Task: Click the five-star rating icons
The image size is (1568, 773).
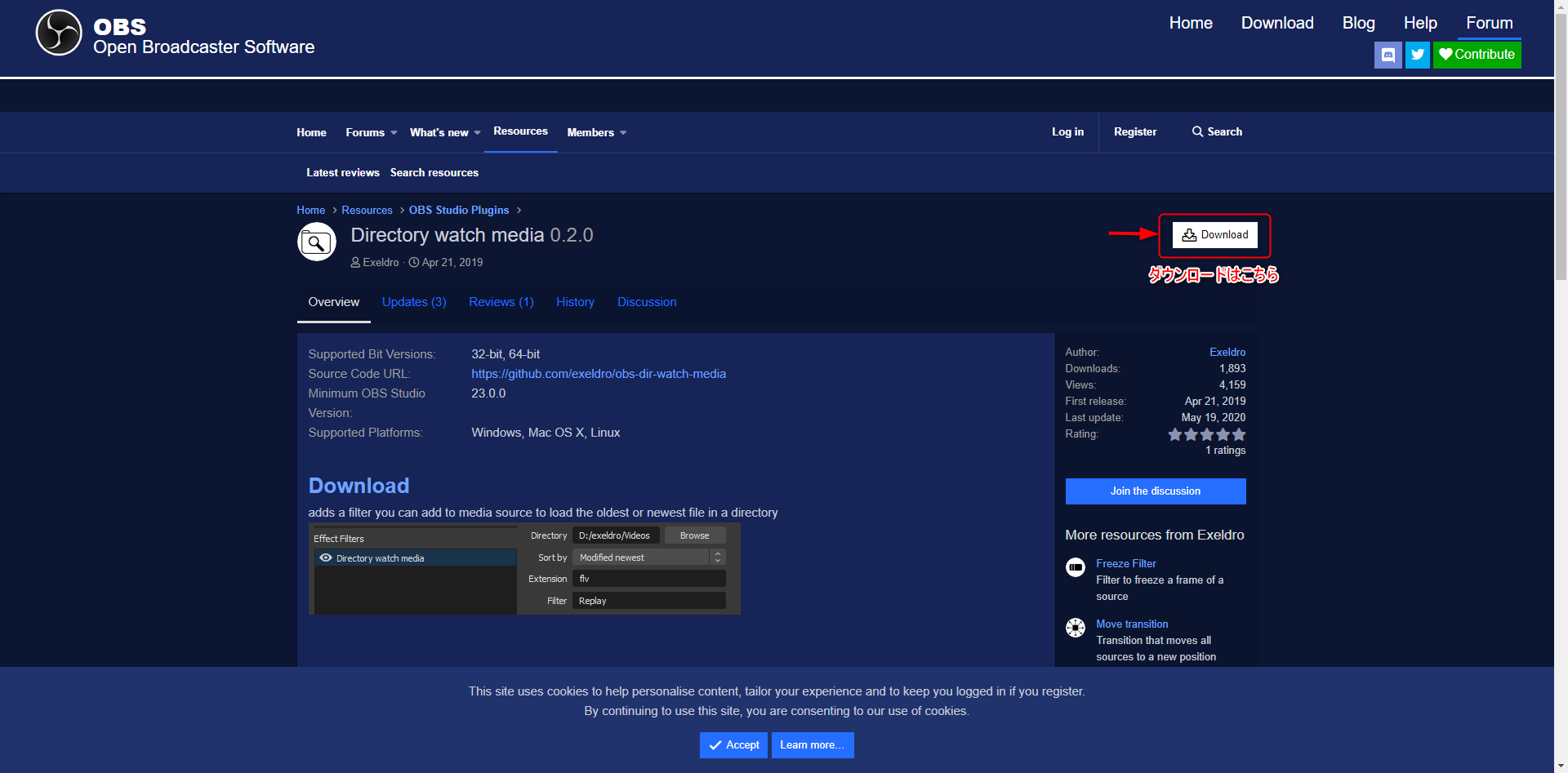Action: click(x=1206, y=434)
